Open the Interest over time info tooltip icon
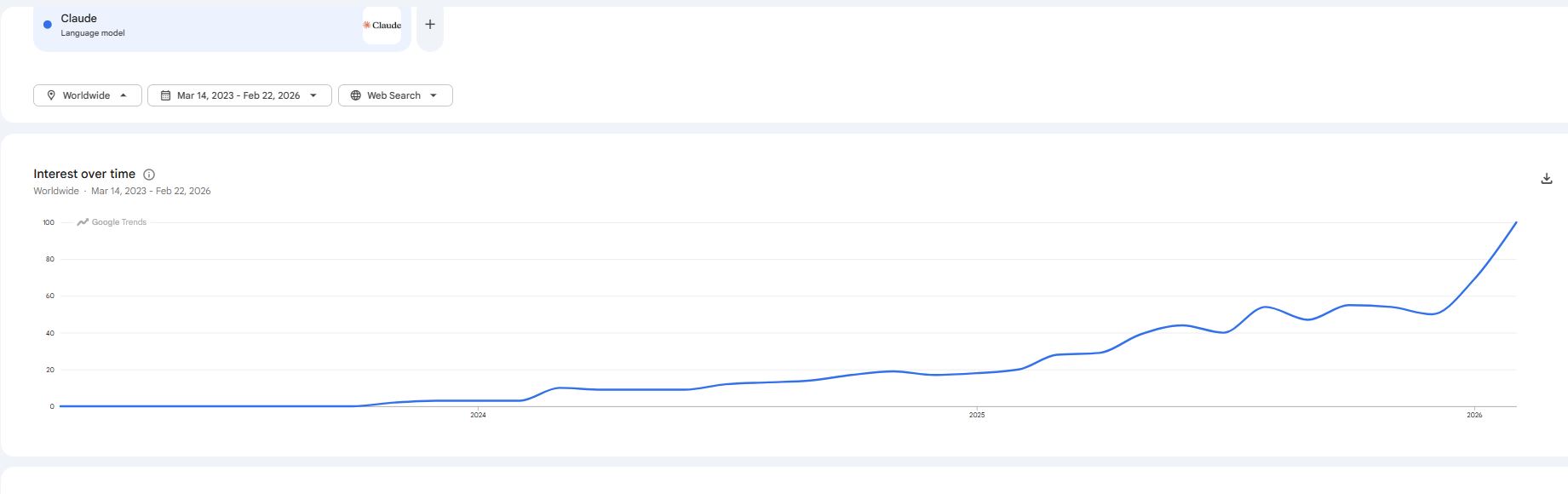 click(149, 175)
